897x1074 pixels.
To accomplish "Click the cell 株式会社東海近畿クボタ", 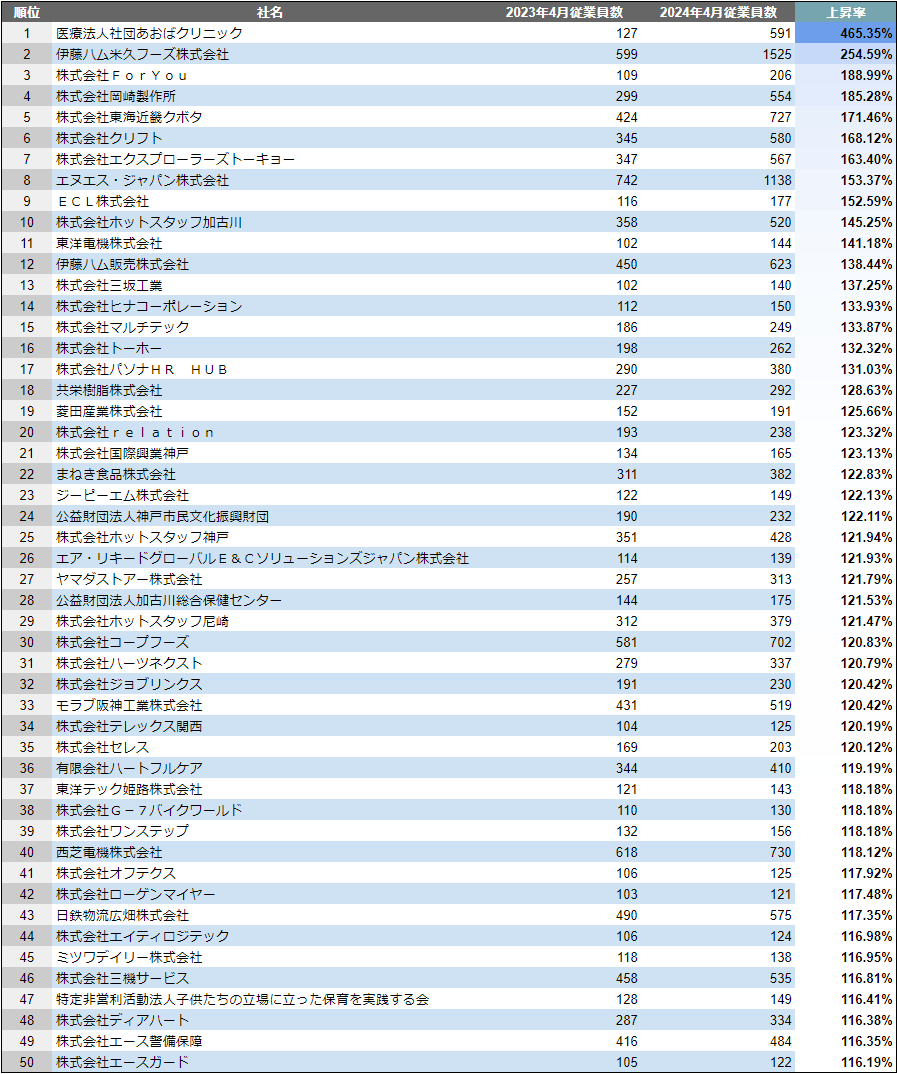I will pyautogui.click(x=129, y=117).
